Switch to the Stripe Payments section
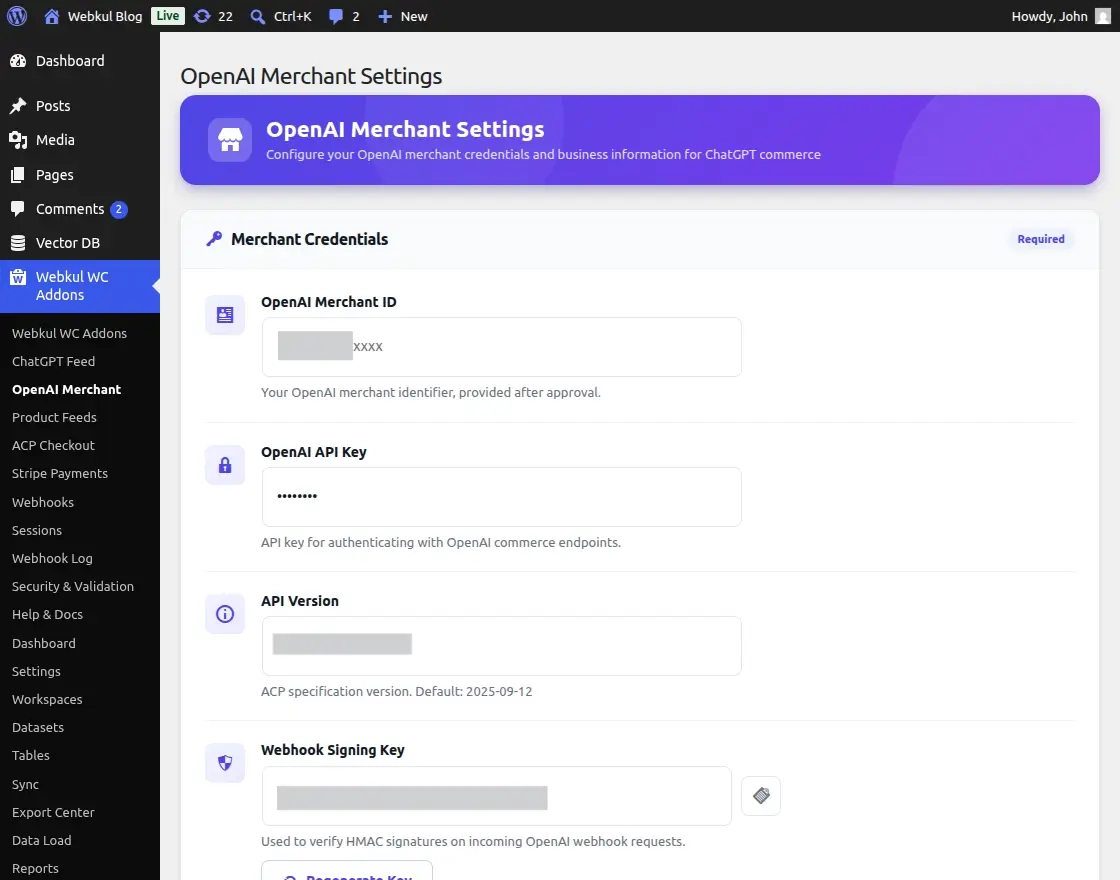 tap(61, 473)
